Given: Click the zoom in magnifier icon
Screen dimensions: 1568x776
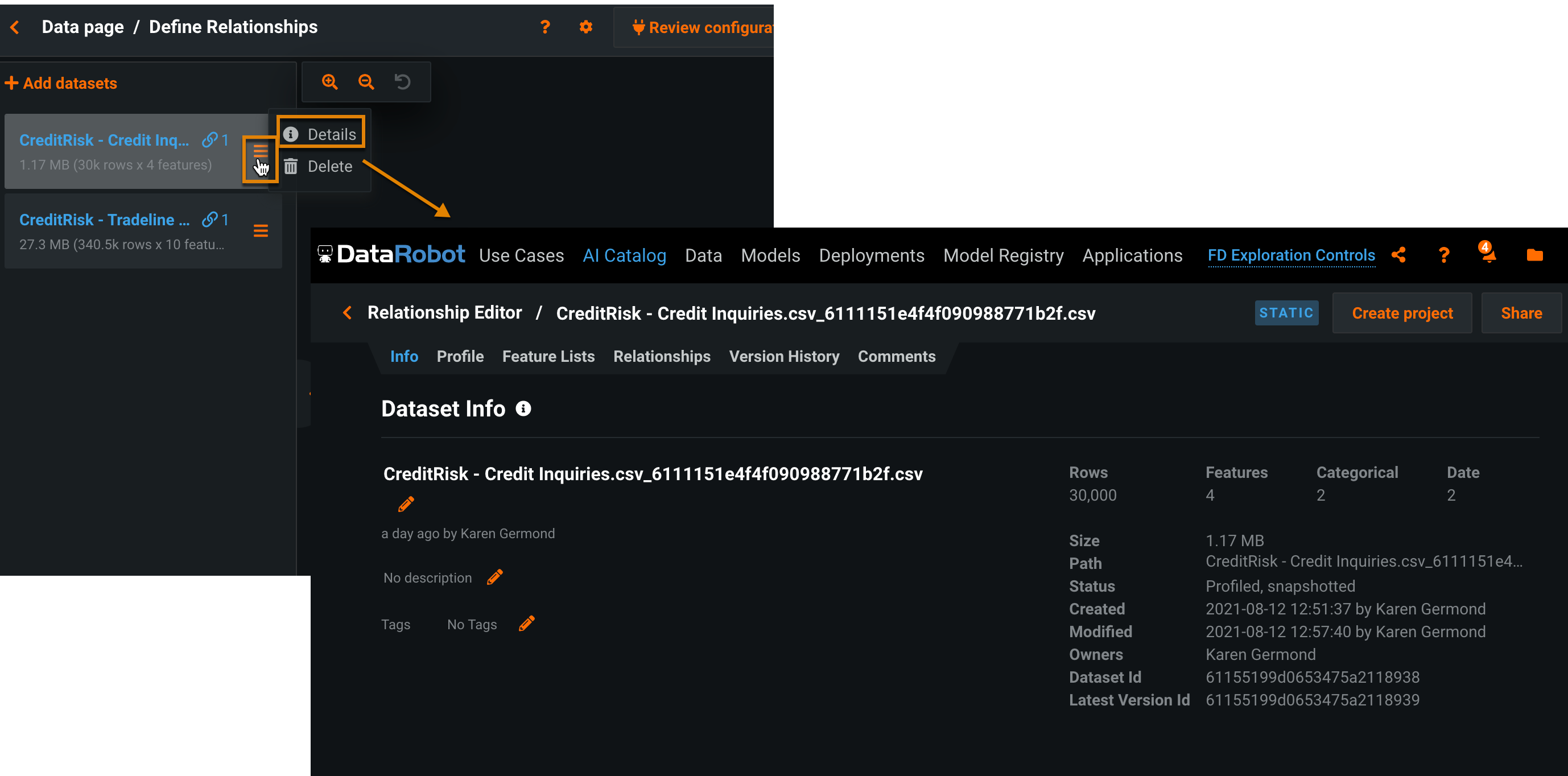Looking at the screenshot, I should tap(330, 82).
